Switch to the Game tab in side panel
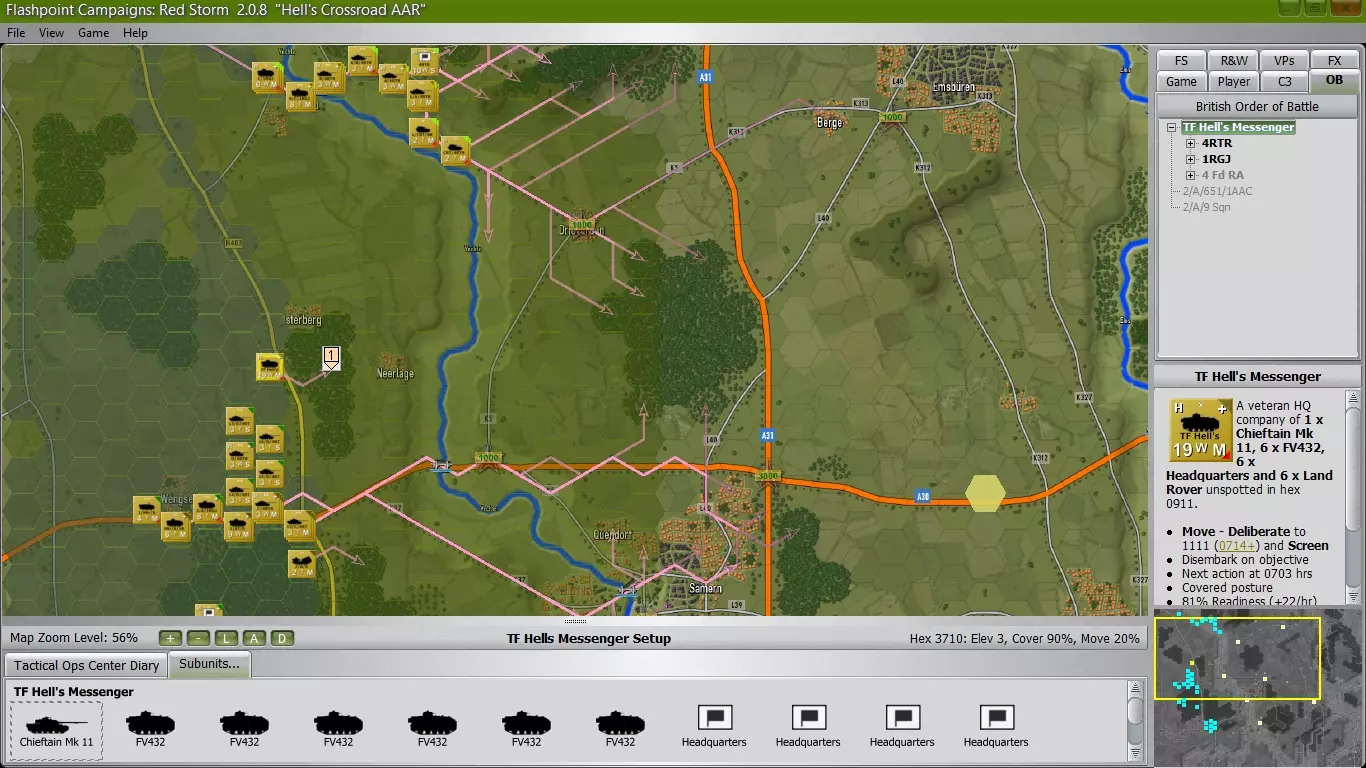Viewport: 1366px width, 768px height. pos(1181,82)
